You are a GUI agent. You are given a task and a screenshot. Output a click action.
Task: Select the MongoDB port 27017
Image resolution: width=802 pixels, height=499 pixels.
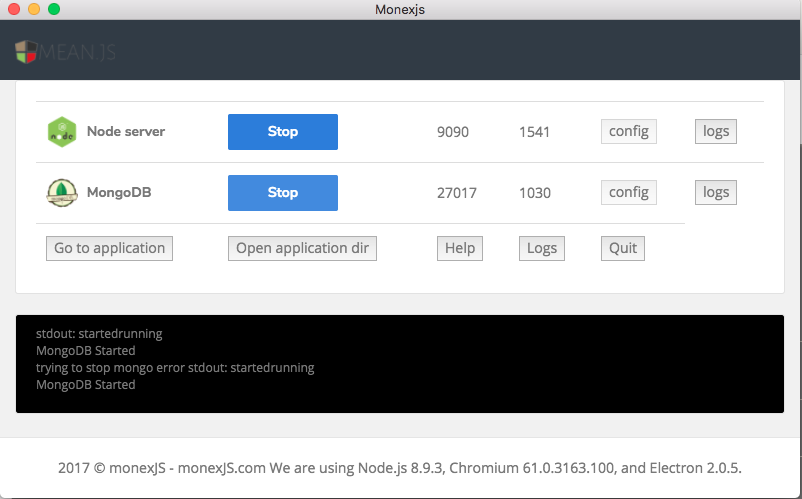[457, 193]
